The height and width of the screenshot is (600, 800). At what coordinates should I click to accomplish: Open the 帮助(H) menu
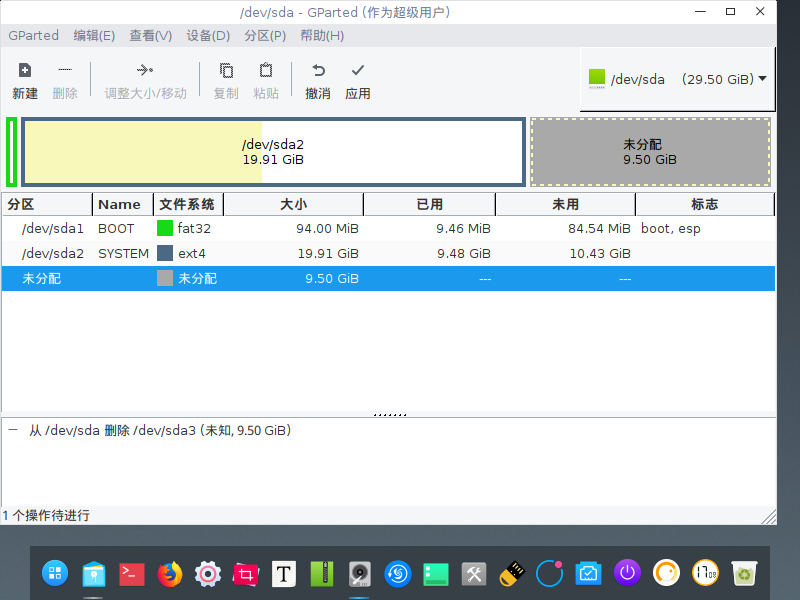click(322, 35)
